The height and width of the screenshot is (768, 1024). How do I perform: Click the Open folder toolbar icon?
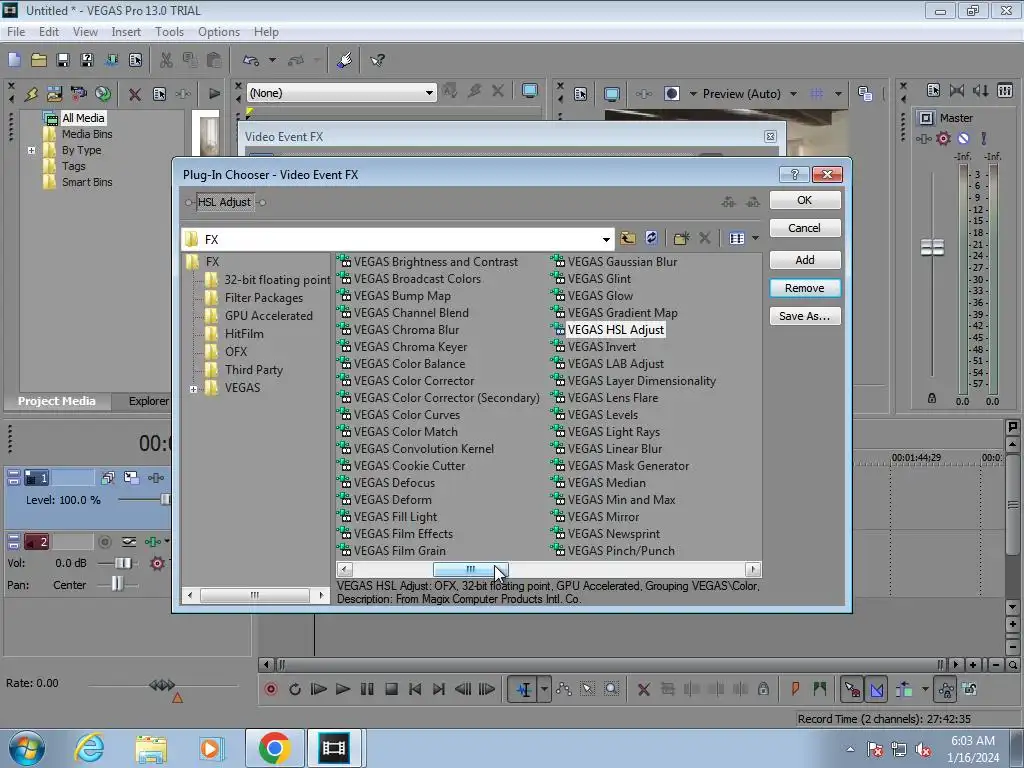click(x=39, y=61)
